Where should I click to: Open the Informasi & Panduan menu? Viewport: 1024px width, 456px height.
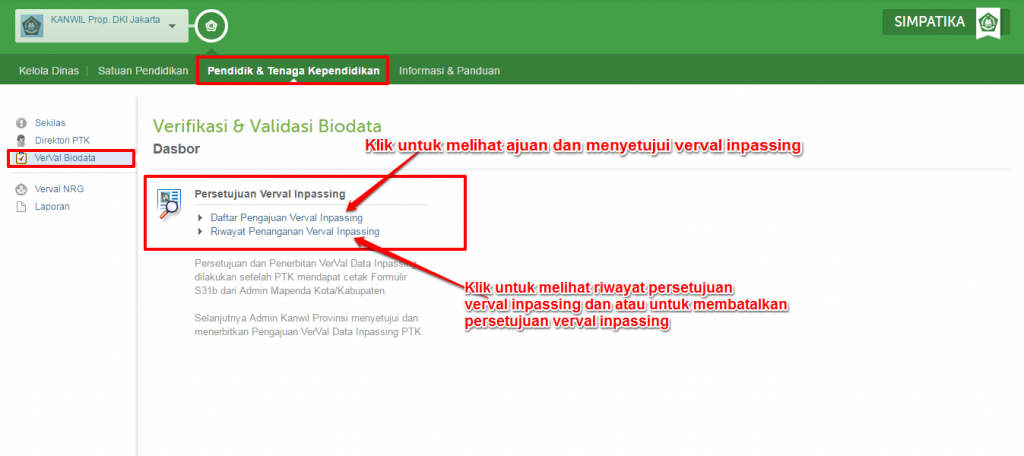(449, 71)
